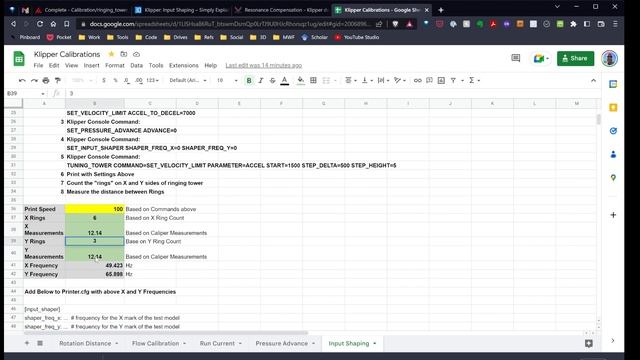Screen dimensions: 640x360
Task: Open the Explore button at bottom right
Action: click(x=588, y=343)
